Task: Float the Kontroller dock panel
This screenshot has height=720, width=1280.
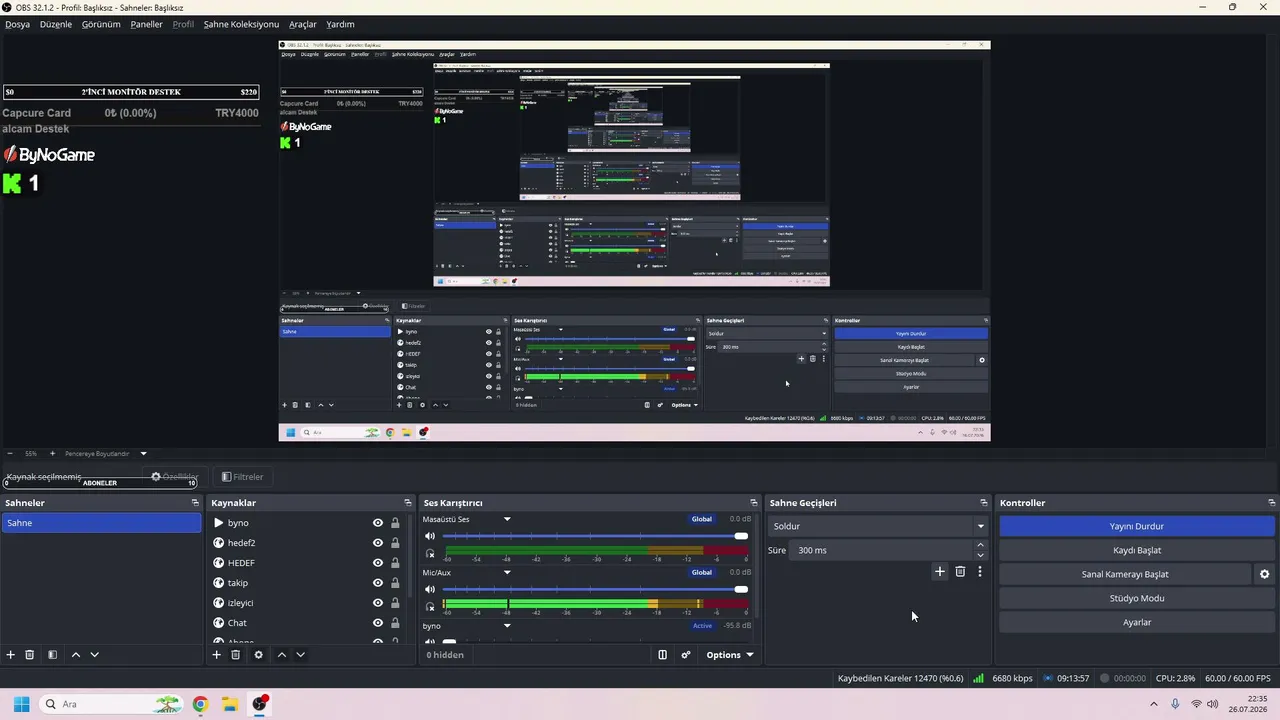Action: (1272, 503)
